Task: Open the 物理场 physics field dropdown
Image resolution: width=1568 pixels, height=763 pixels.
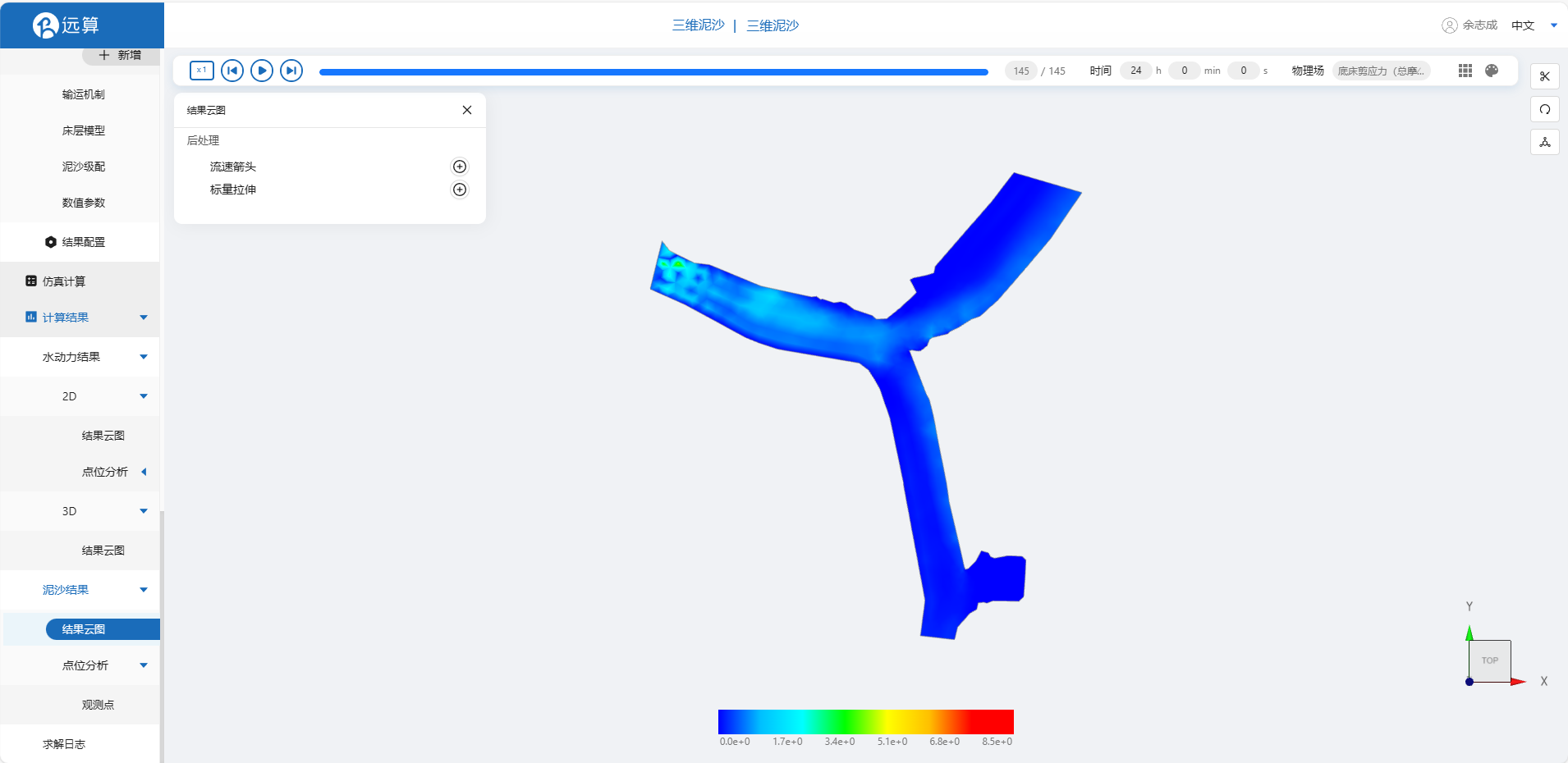Action: (1382, 71)
